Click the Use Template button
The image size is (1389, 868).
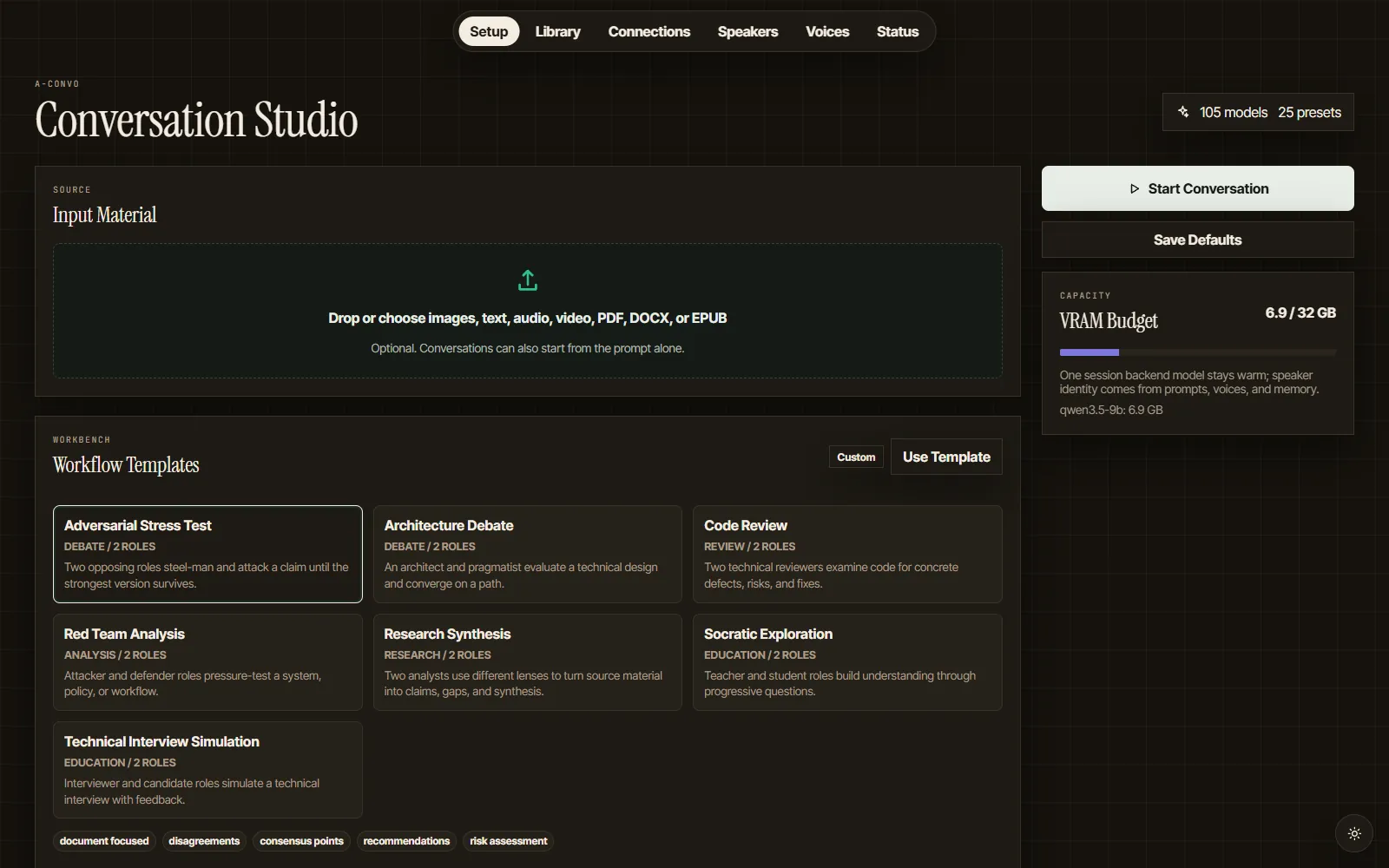tap(946, 457)
